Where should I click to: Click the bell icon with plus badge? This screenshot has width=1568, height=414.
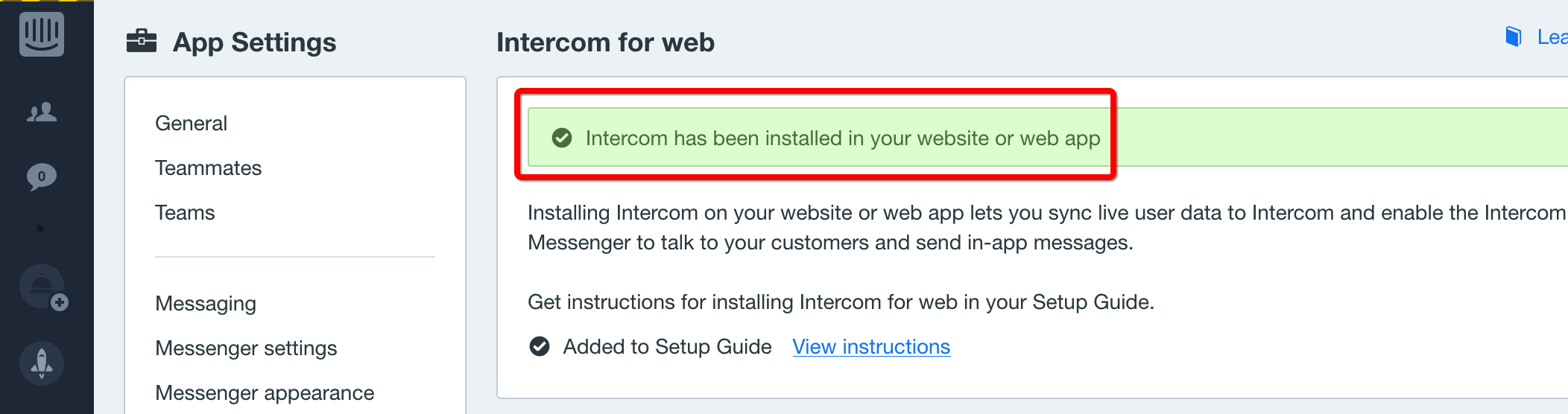coord(43,287)
